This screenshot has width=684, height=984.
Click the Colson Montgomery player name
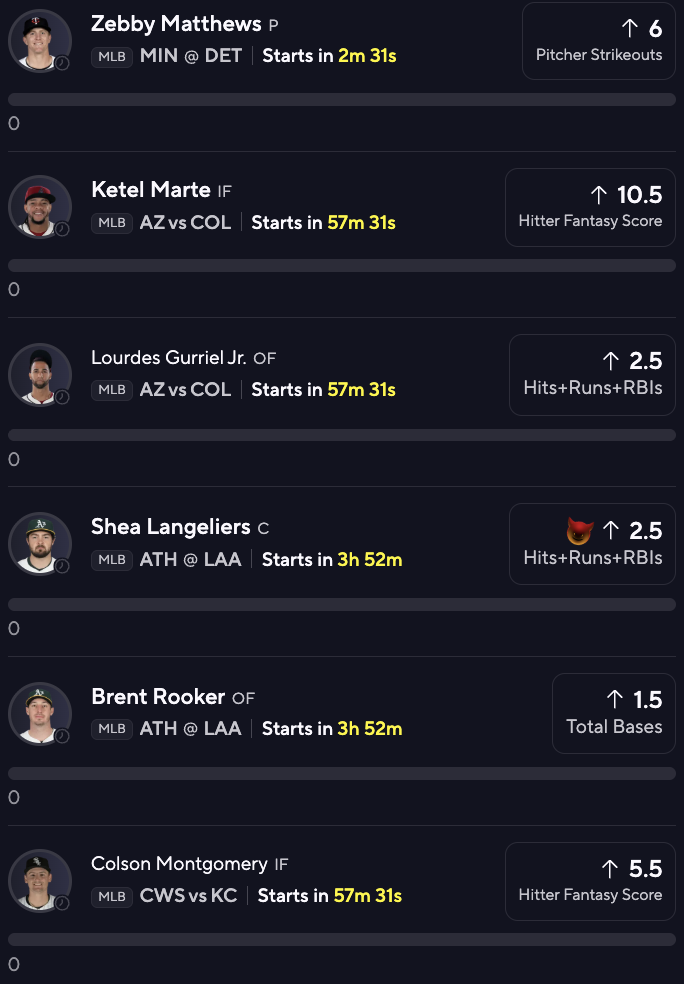[179, 864]
